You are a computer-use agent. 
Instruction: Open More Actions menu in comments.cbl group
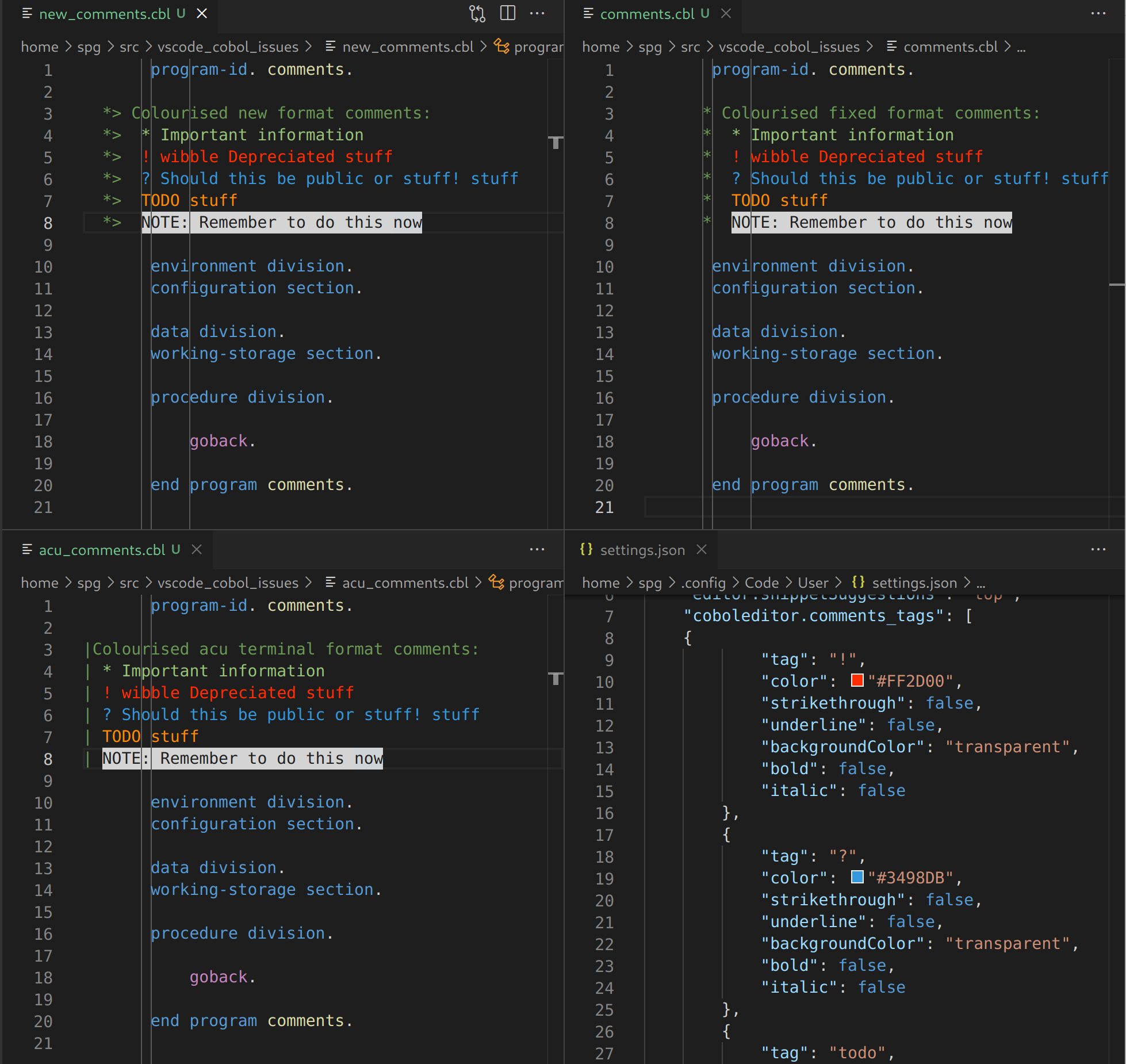[1098, 13]
